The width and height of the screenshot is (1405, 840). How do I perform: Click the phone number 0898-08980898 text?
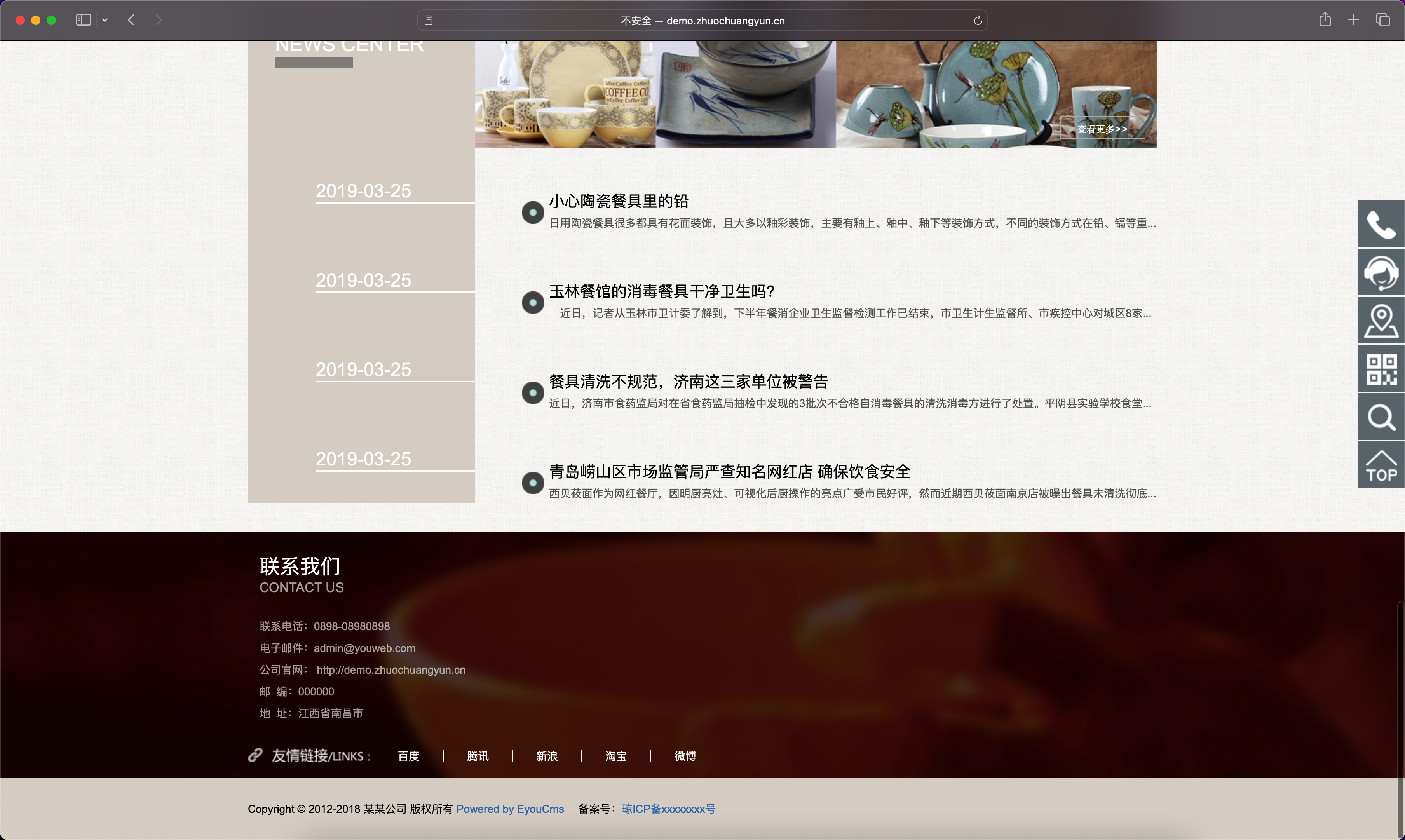point(352,626)
